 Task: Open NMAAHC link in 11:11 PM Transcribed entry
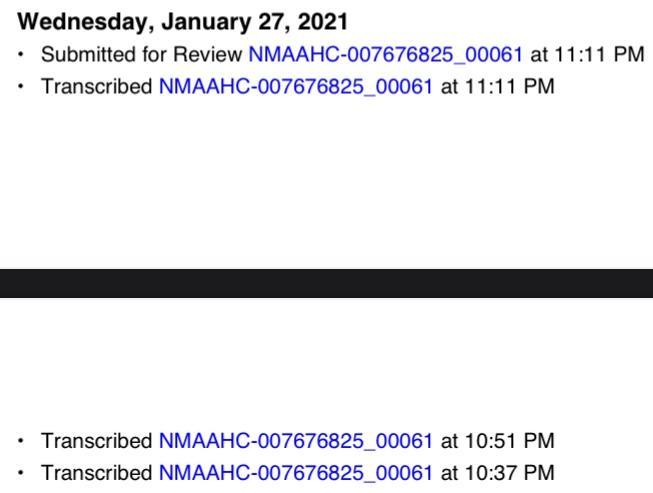tap(295, 86)
